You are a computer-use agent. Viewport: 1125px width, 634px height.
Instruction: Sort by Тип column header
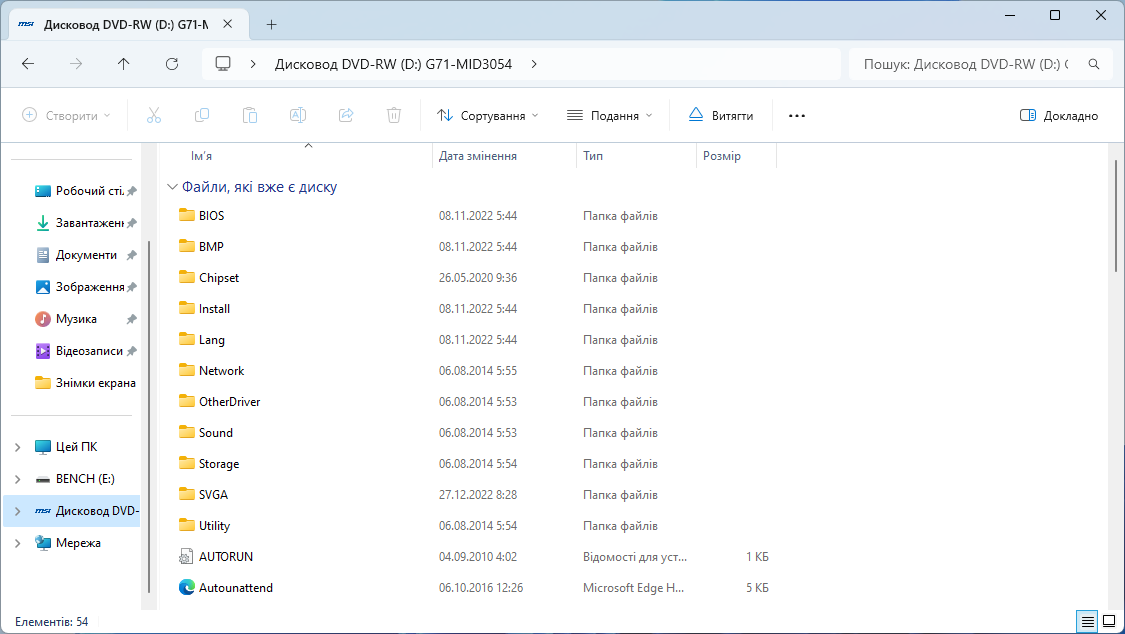[636, 156]
